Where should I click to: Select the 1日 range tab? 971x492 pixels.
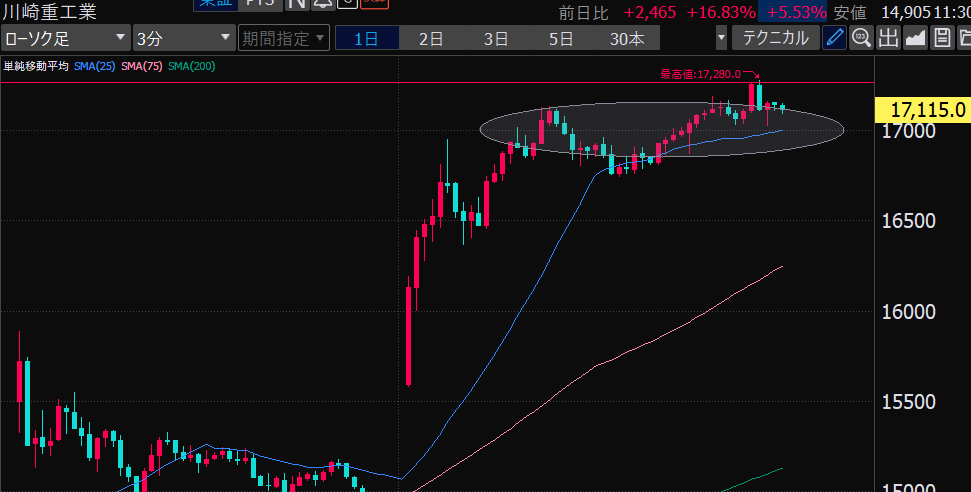pos(366,39)
